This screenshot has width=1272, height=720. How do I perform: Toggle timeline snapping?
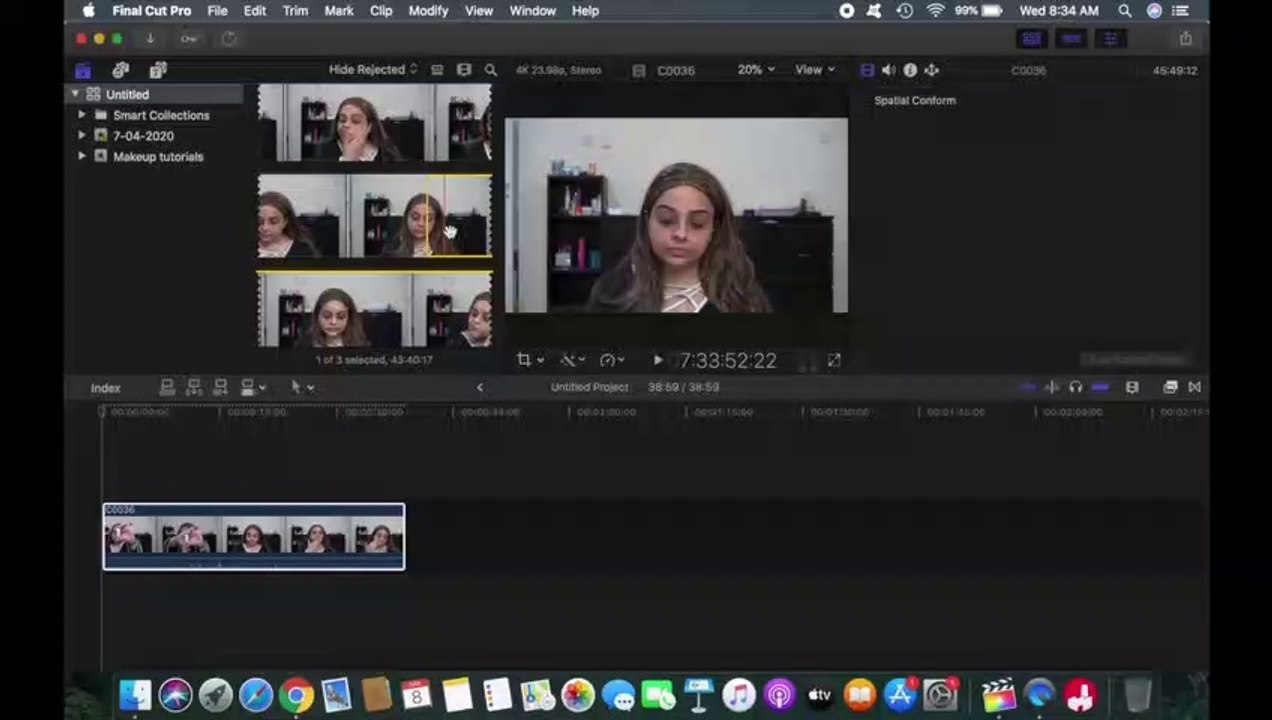click(x=1100, y=387)
